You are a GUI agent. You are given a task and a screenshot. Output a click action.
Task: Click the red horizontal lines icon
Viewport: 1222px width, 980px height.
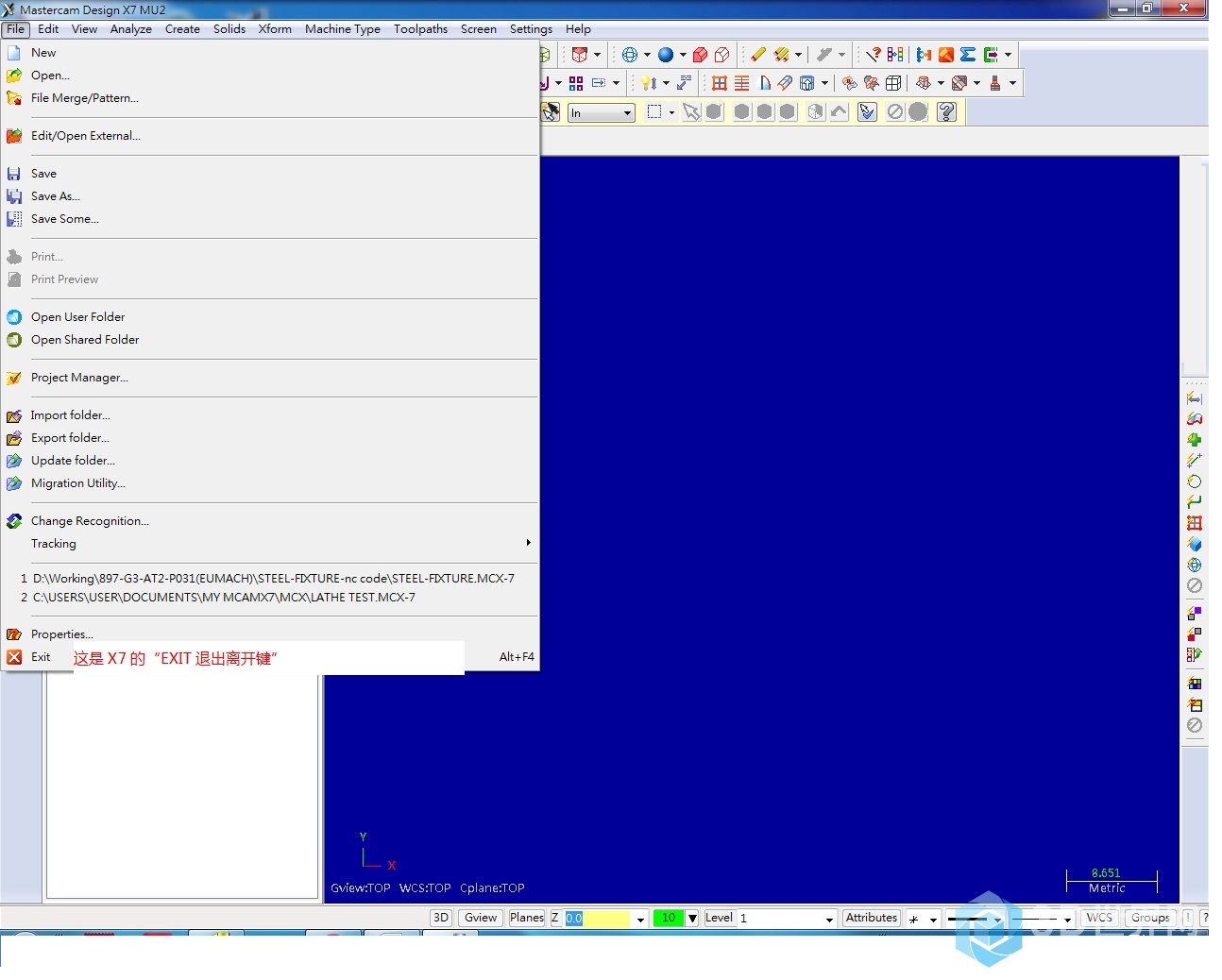click(x=742, y=83)
